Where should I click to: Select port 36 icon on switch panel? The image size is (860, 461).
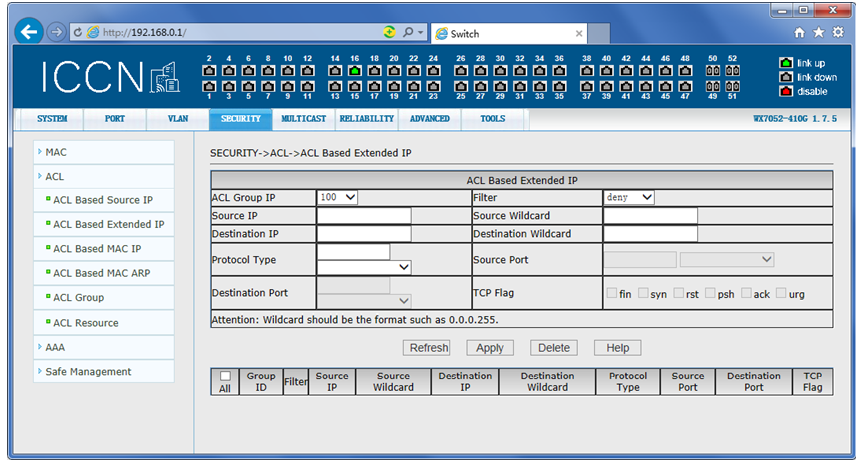[559, 71]
